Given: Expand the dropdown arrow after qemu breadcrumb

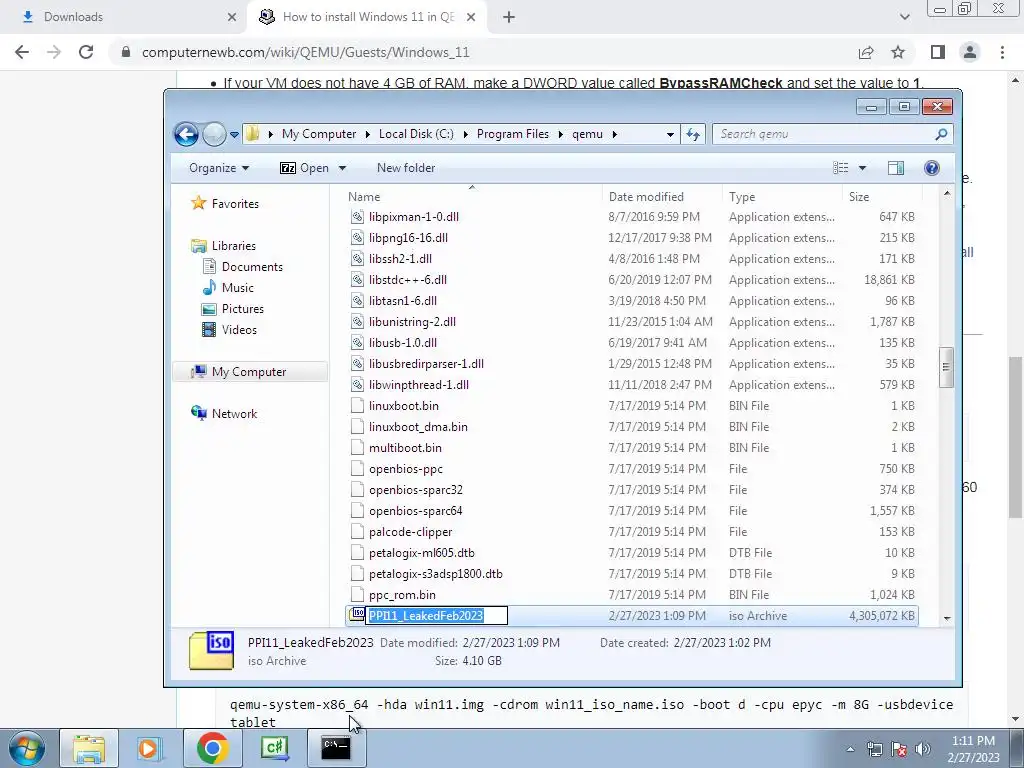Looking at the screenshot, I should [615, 134].
